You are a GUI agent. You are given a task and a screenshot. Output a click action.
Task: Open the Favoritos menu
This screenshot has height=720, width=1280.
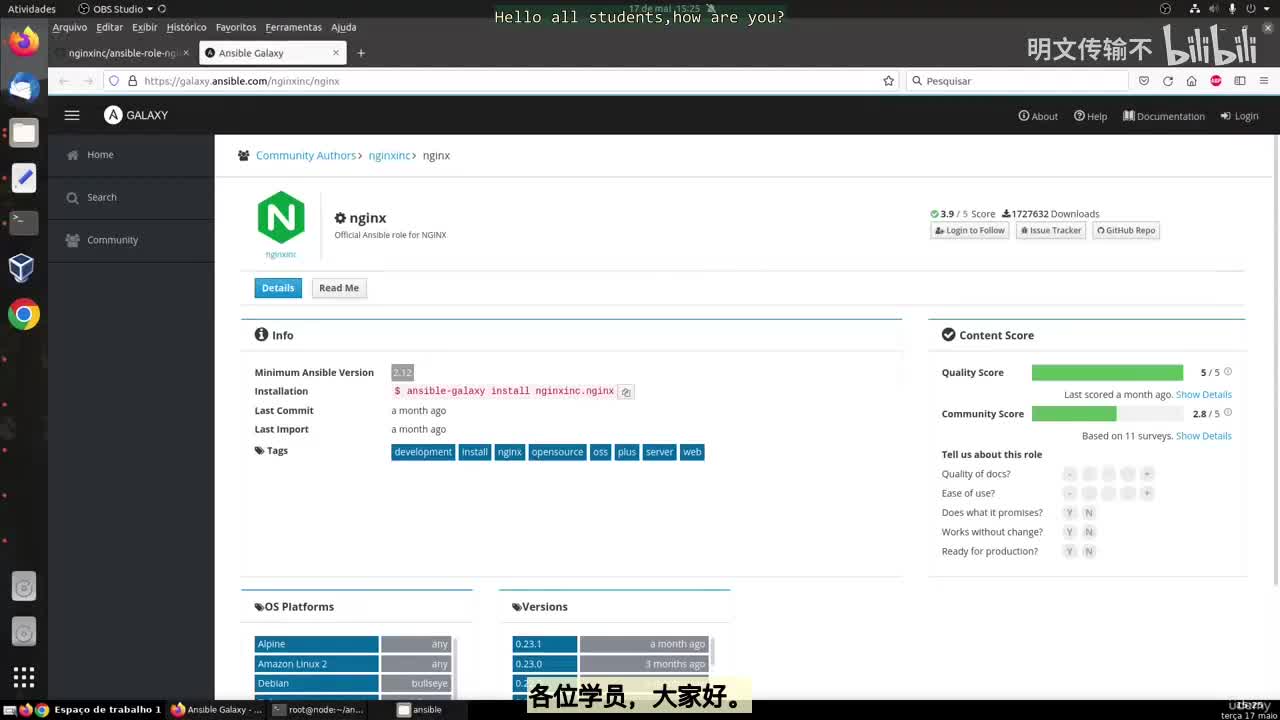pos(236,27)
